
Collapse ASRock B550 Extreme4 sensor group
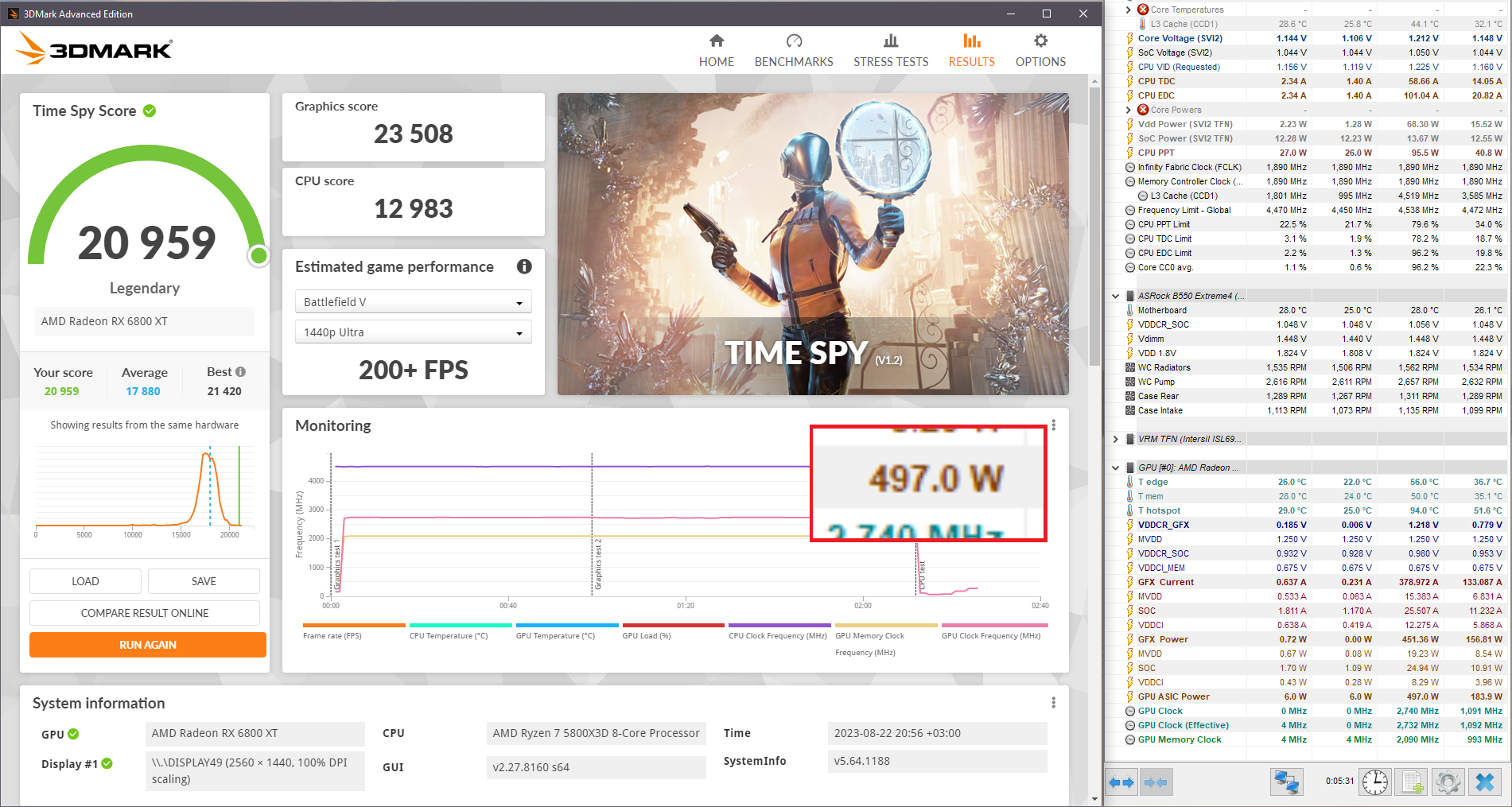(1116, 296)
